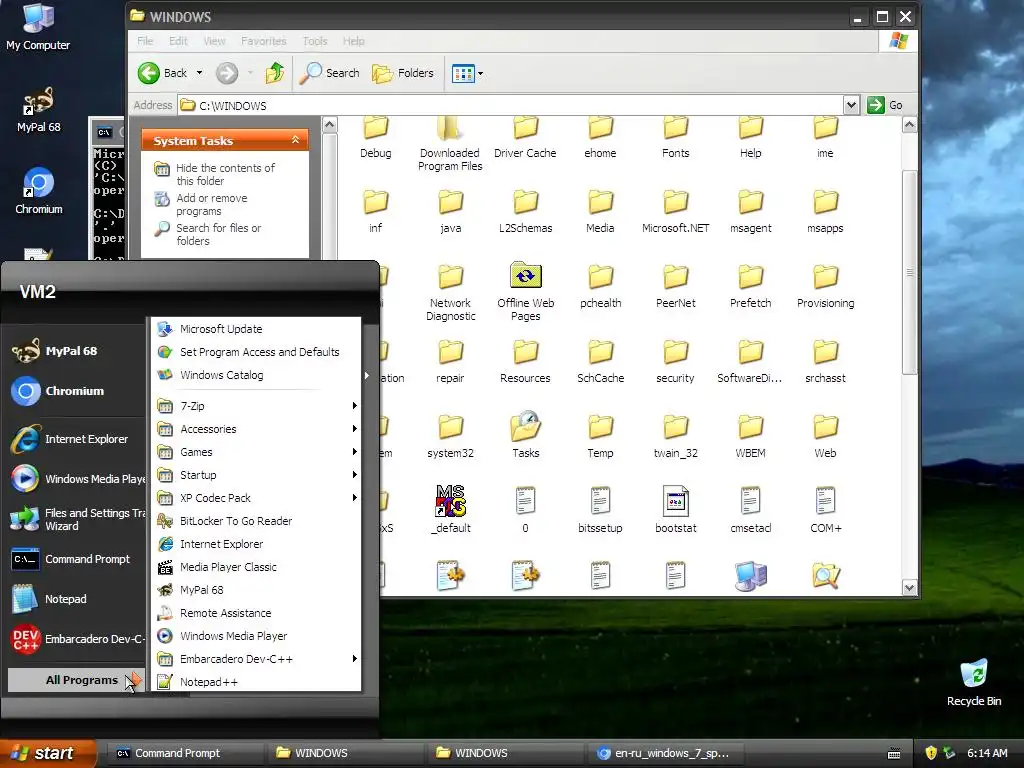Open the Views dropdown button

467,73
